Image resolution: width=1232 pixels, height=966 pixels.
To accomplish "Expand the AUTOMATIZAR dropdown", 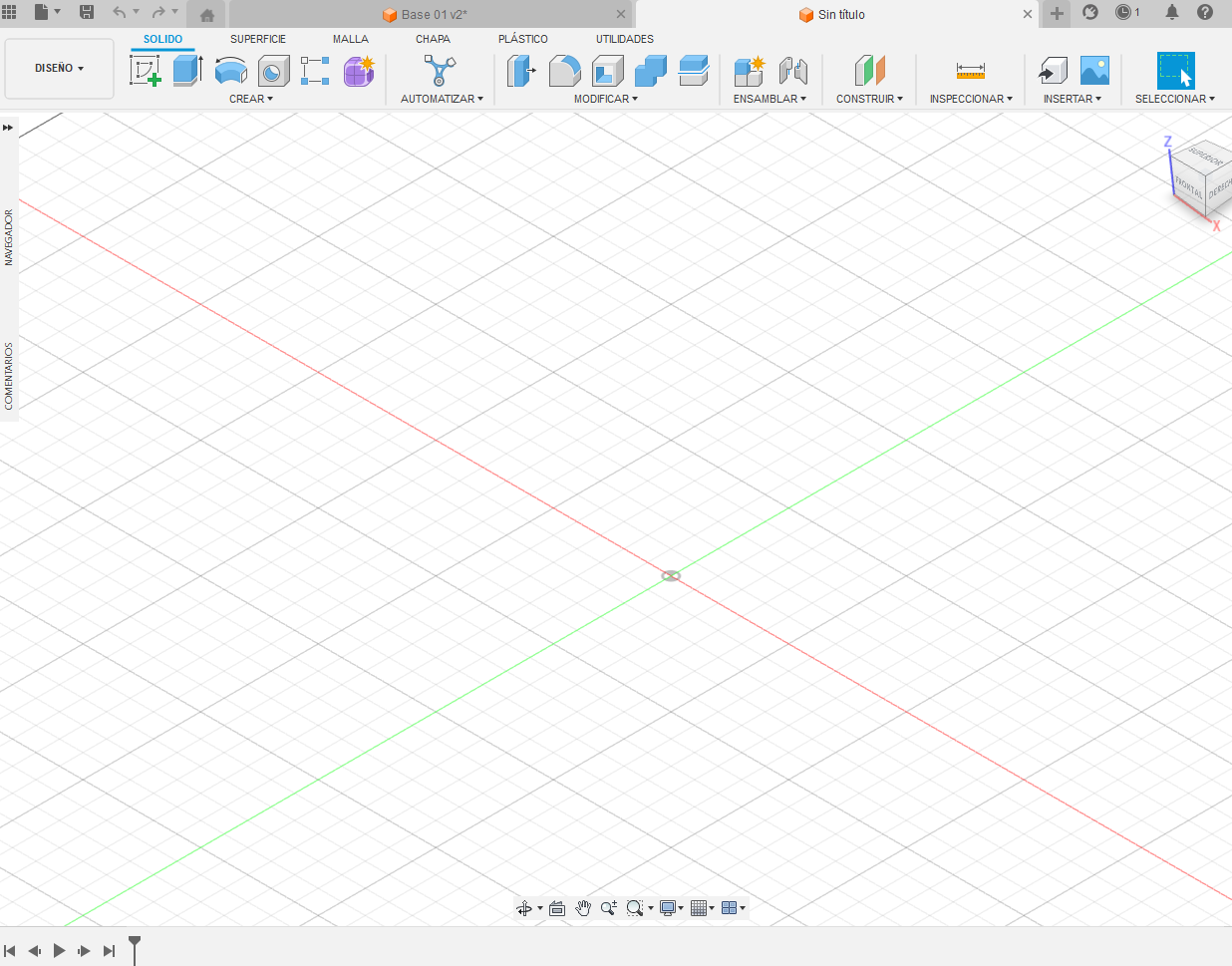I will pos(442,99).
